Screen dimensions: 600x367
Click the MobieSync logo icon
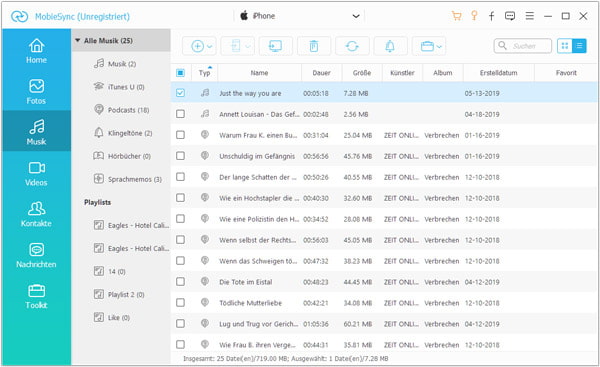(19, 16)
